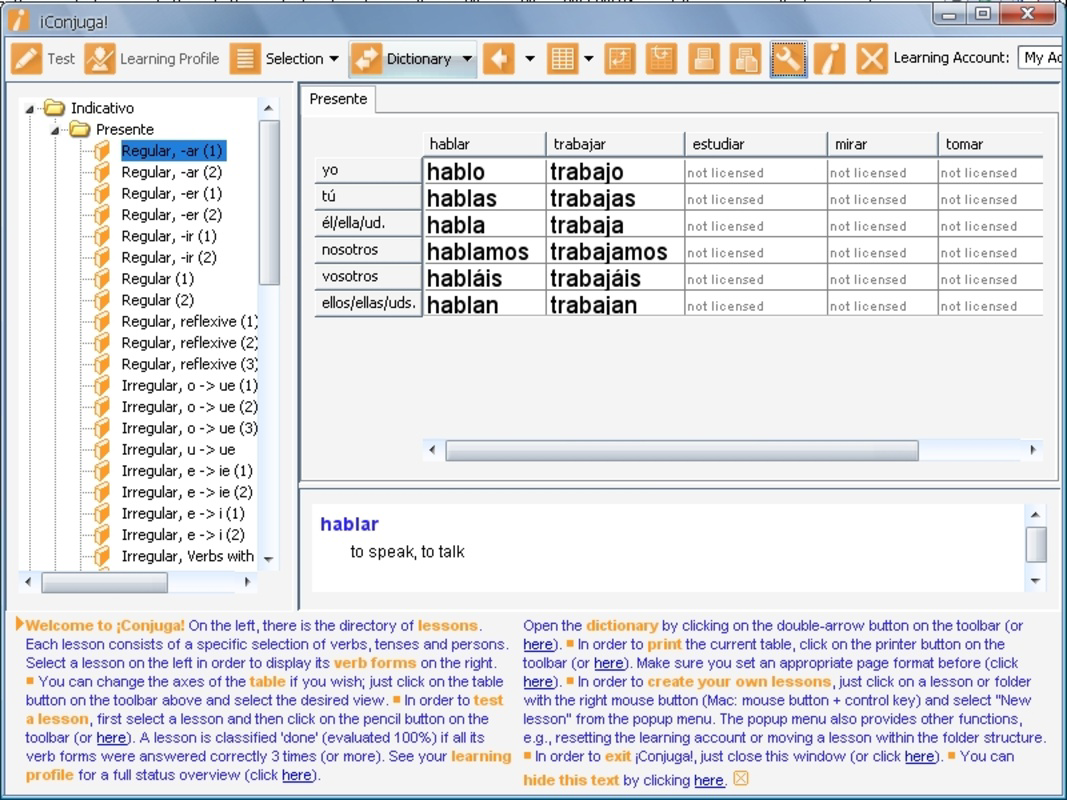This screenshot has width=1067, height=800.
Task: Open the table view dropdown arrow
Action: click(589, 59)
